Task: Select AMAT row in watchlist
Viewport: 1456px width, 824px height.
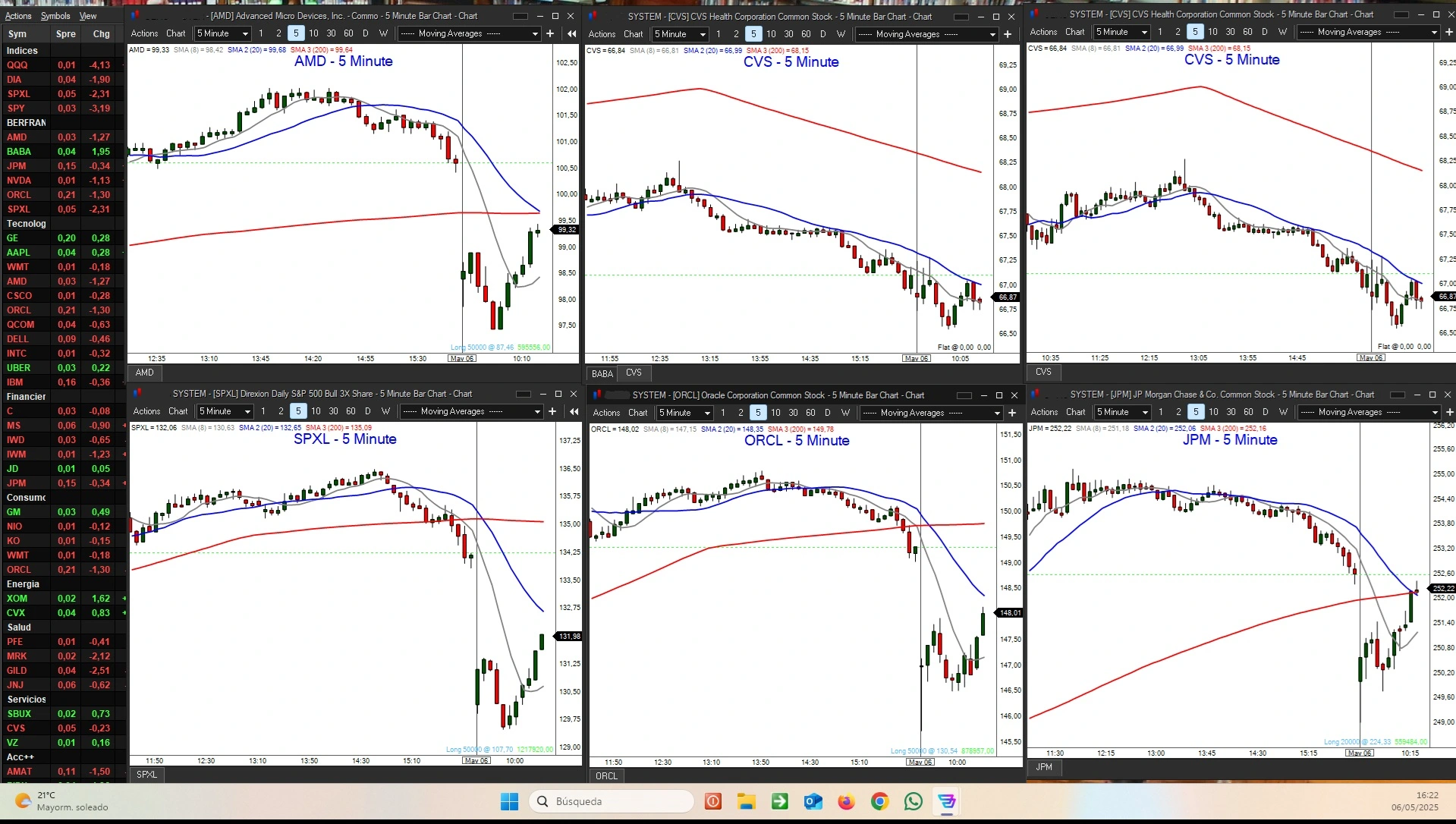Action: pos(62,772)
